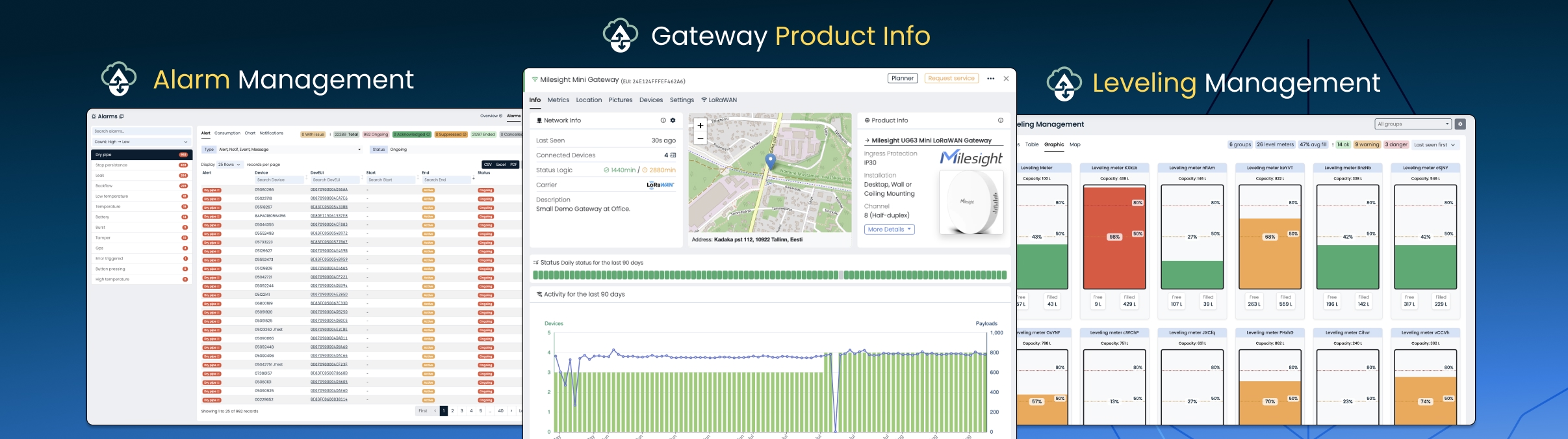The width and height of the screenshot is (1568, 439).
Task: Click the Planner button
Action: (903, 78)
